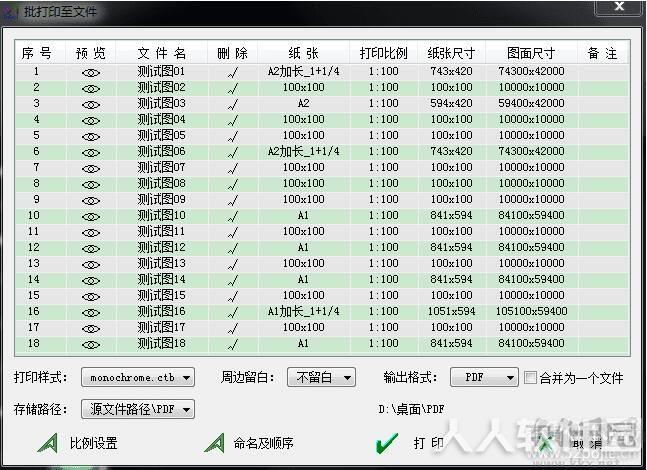The height and width of the screenshot is (470, 647).
Task: Preview 测试图11 via eye icon
Action: (x=91, y=233)
